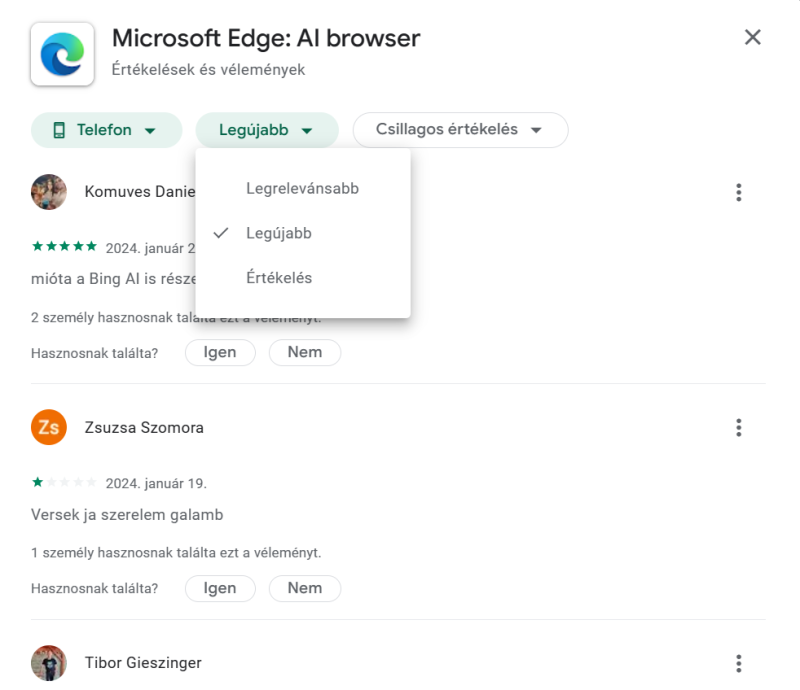This screenshot has width=800, height=690.
Task: Close the reviews dialog
Action: click(x=753, y=37)
